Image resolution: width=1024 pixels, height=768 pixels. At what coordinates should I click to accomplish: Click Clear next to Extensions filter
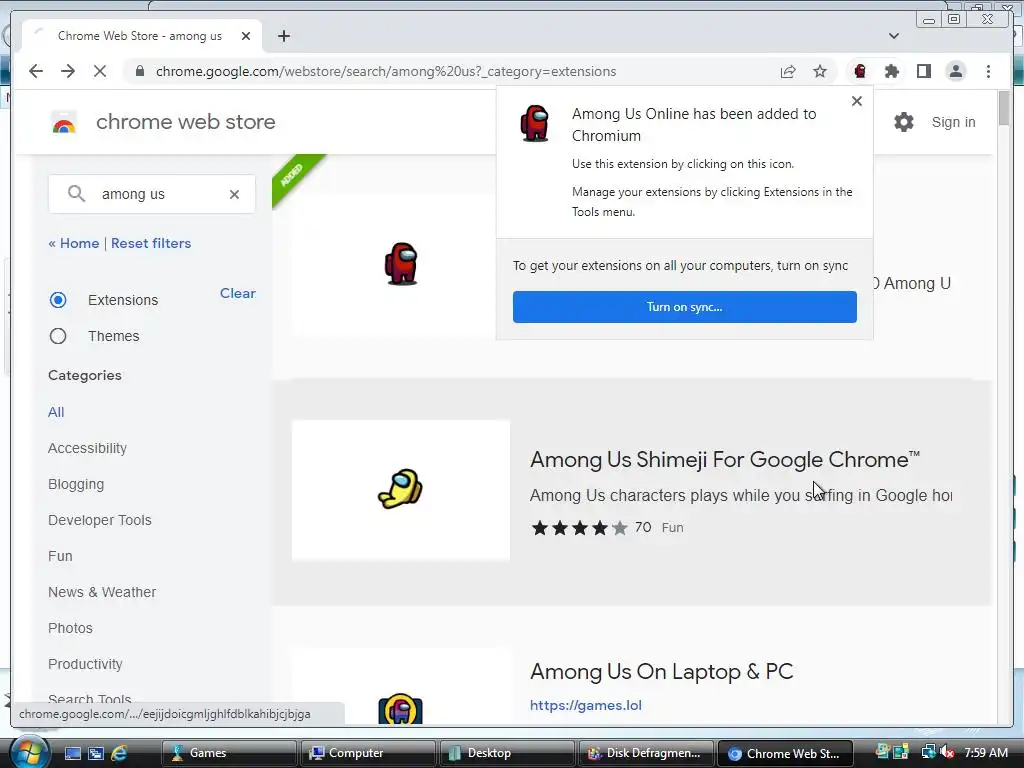coord(238,293)
